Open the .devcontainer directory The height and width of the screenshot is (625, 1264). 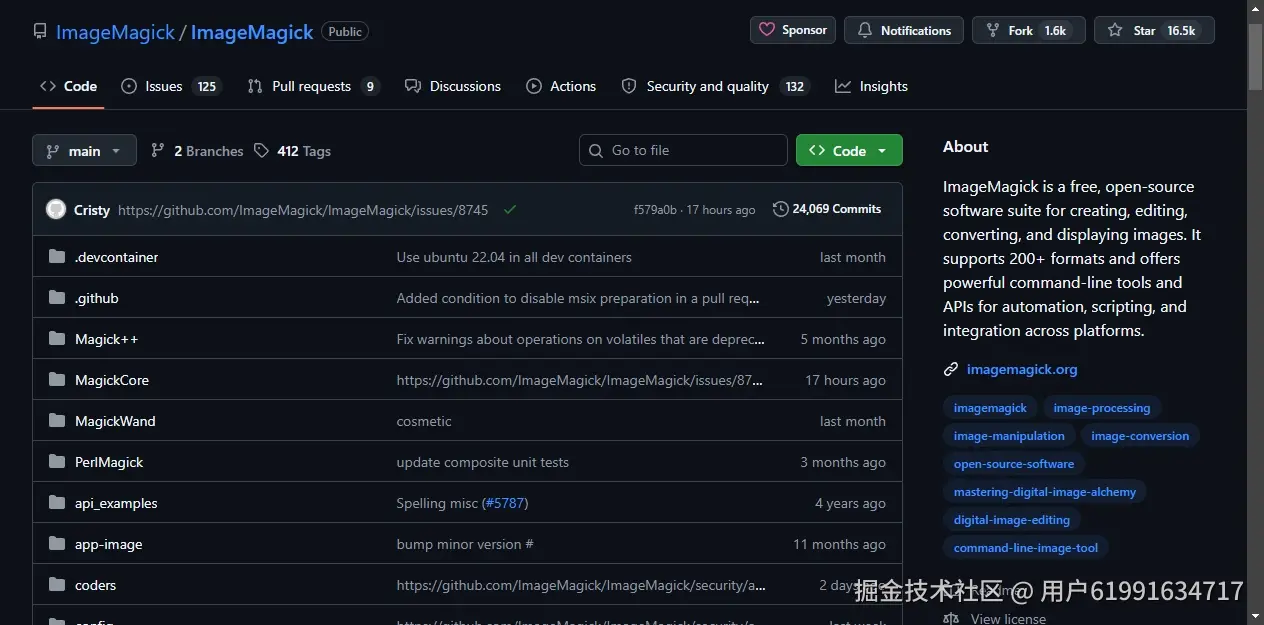117,257
